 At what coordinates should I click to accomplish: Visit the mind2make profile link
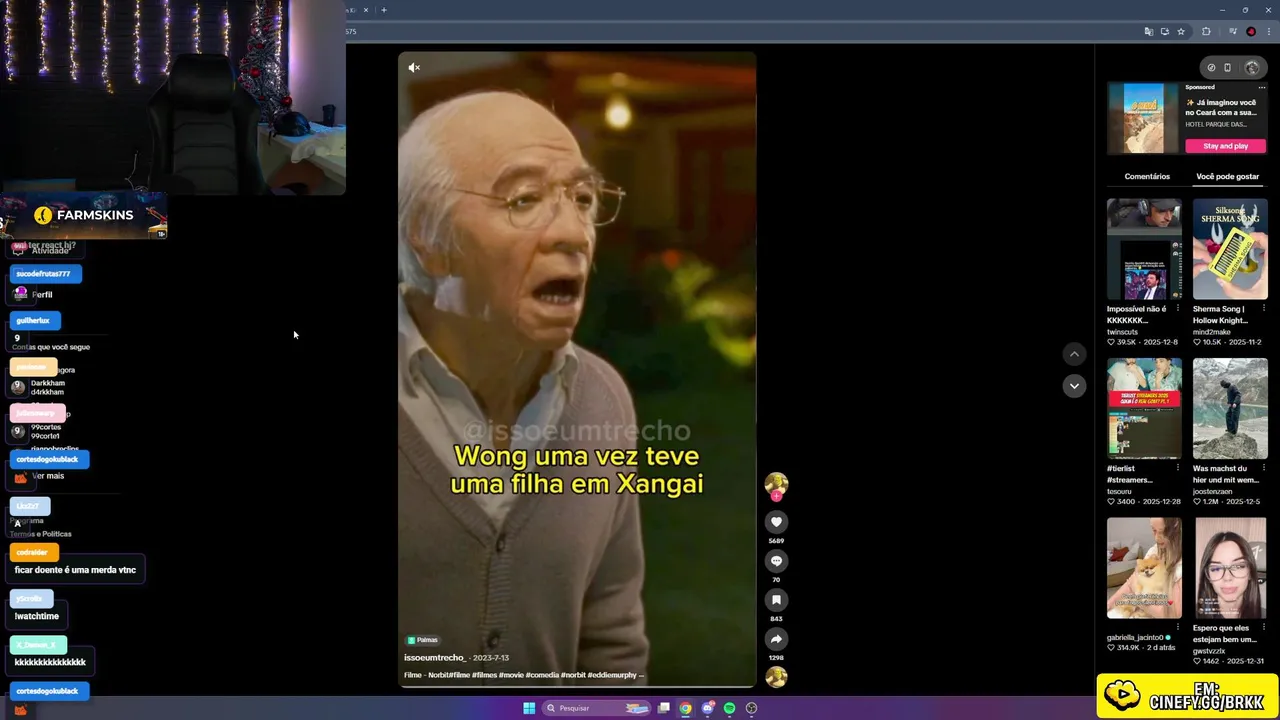coord(1212,332)
